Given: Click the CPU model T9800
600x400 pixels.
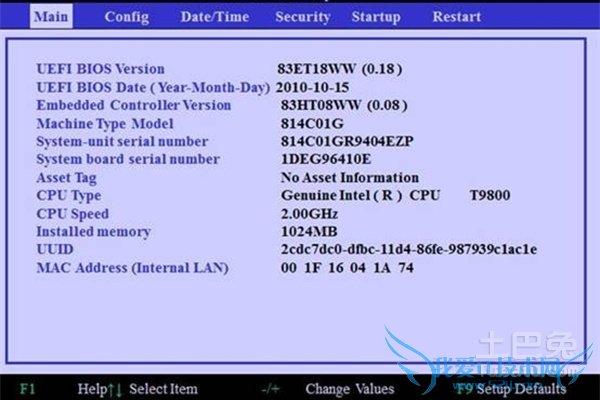Looking at the screenshot, I should pyautogui.click(x=489, y=196).
